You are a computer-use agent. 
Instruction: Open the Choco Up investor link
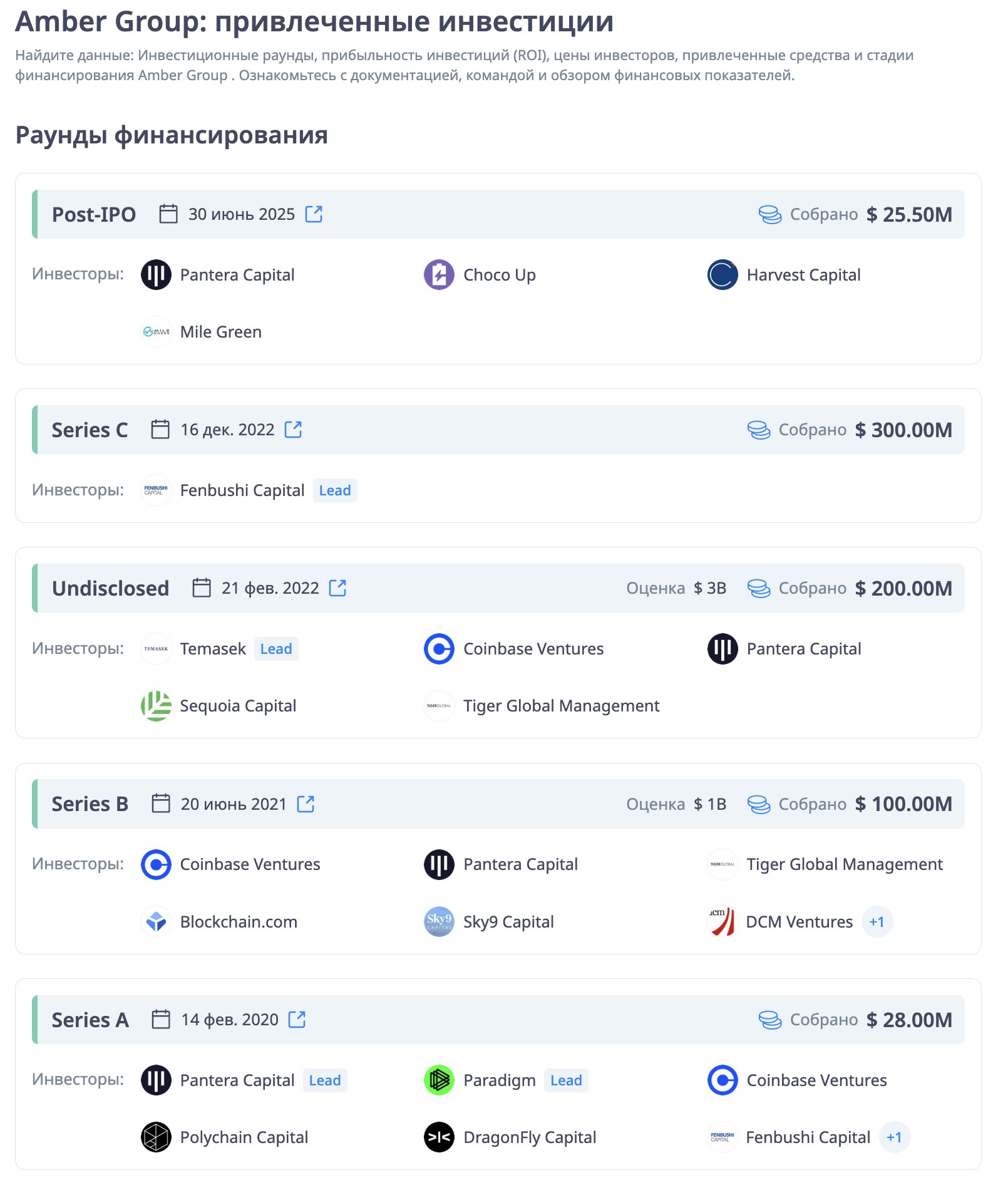[500, 275]
